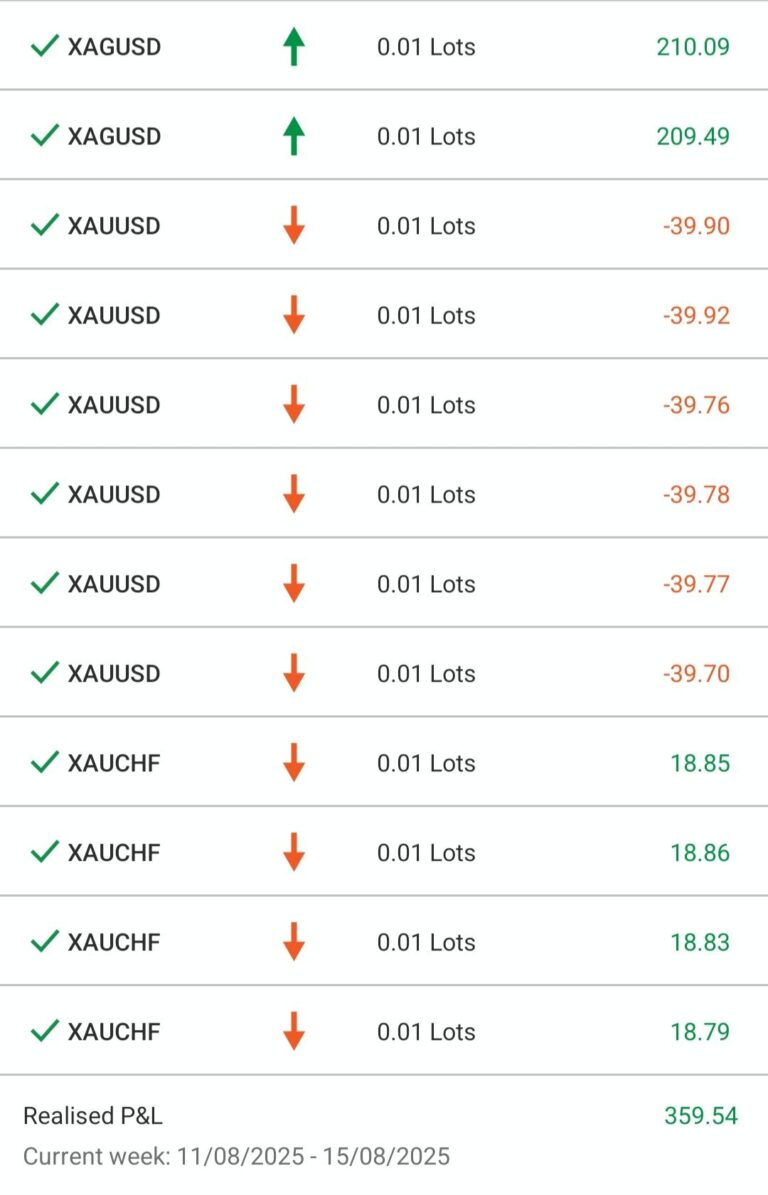Viewport: 768px width, 1195px height.
Task: Click the down arrow in the -39.76 XAUUSD row
Action: (293, 405)
